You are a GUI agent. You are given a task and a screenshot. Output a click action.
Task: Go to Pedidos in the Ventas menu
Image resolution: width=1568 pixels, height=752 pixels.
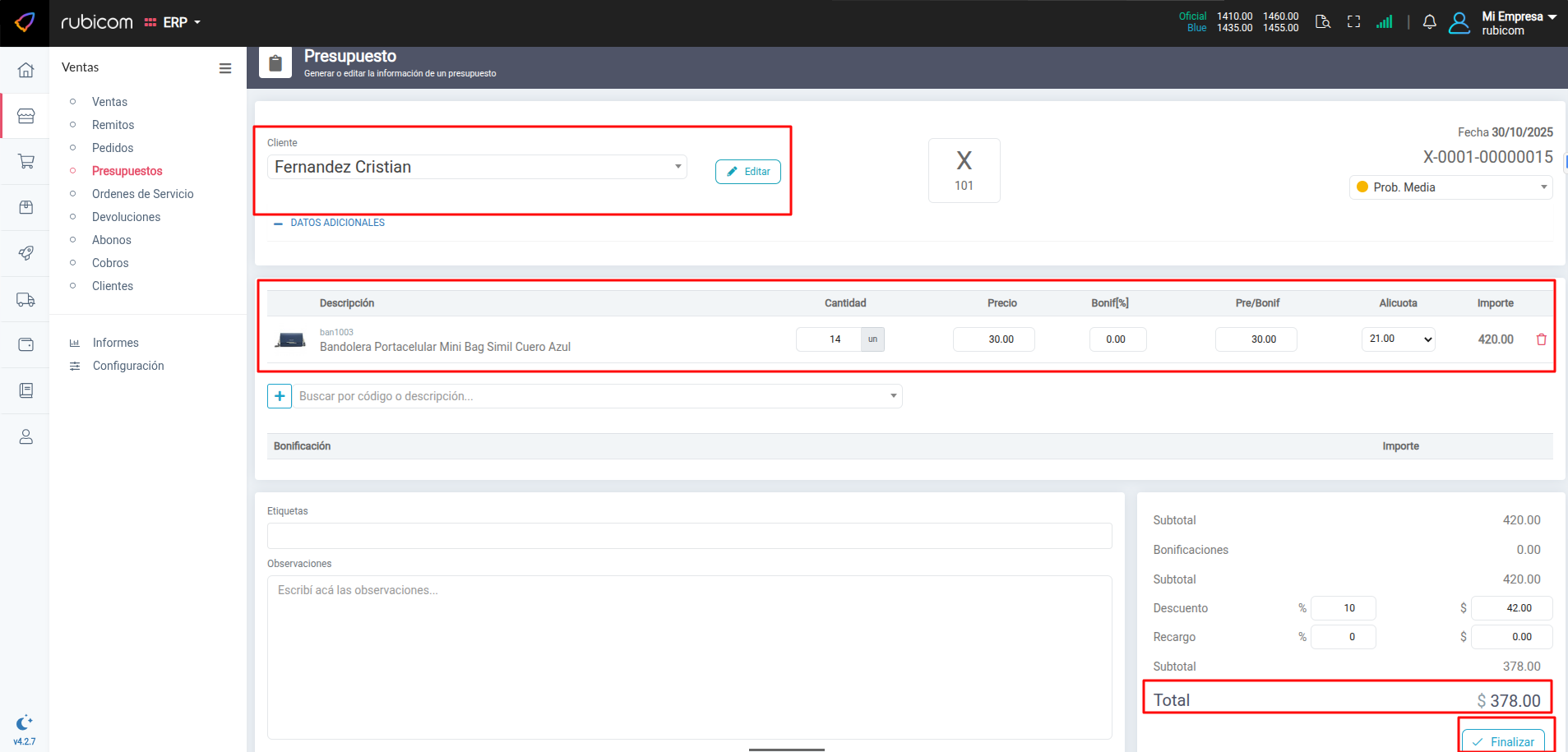(113, 148)
